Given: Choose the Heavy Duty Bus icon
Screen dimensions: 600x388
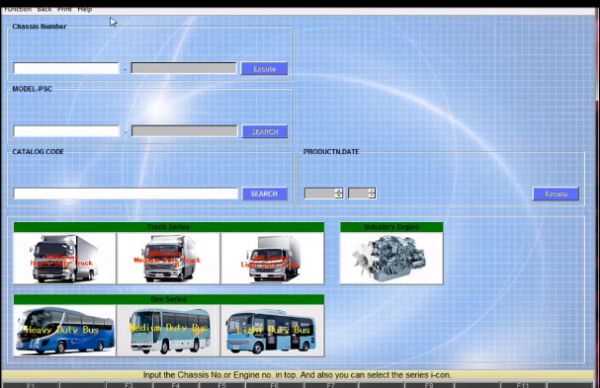Looking at the screenshot, I should tap(65, 331).
